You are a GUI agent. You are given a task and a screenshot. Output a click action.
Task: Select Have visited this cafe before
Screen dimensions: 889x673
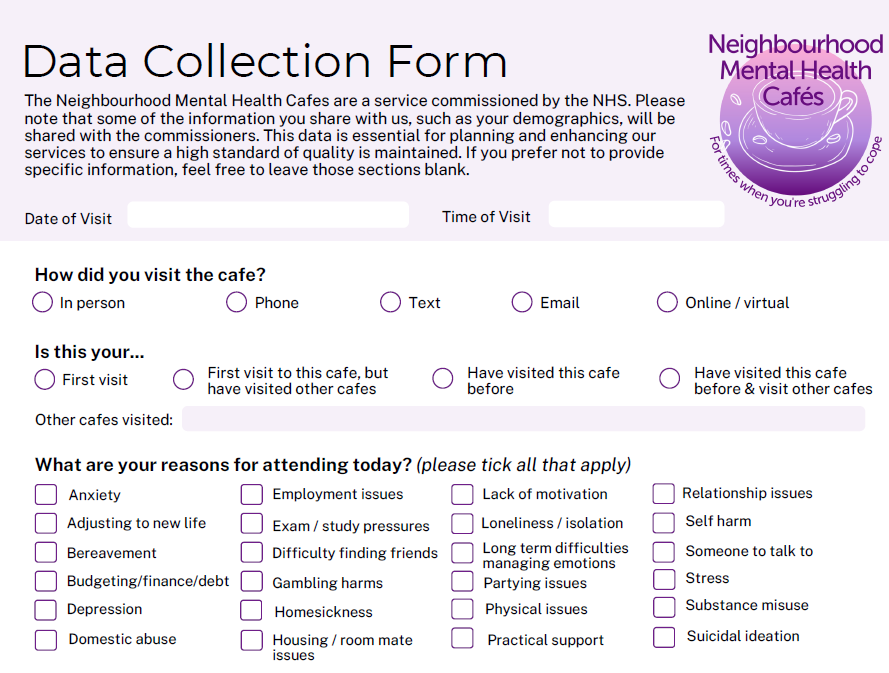(443, 379)
